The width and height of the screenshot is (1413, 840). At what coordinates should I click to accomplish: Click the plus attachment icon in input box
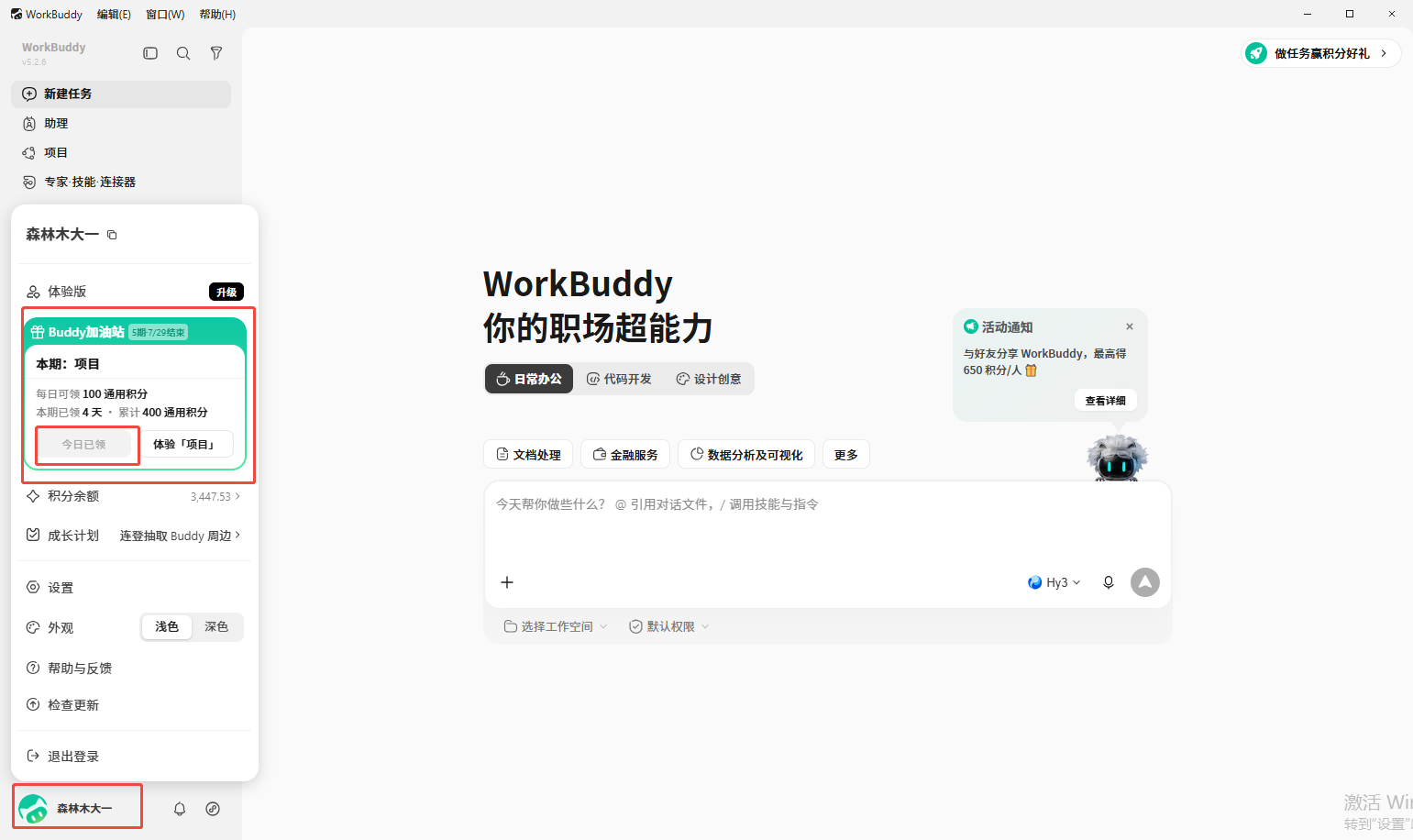507,582
